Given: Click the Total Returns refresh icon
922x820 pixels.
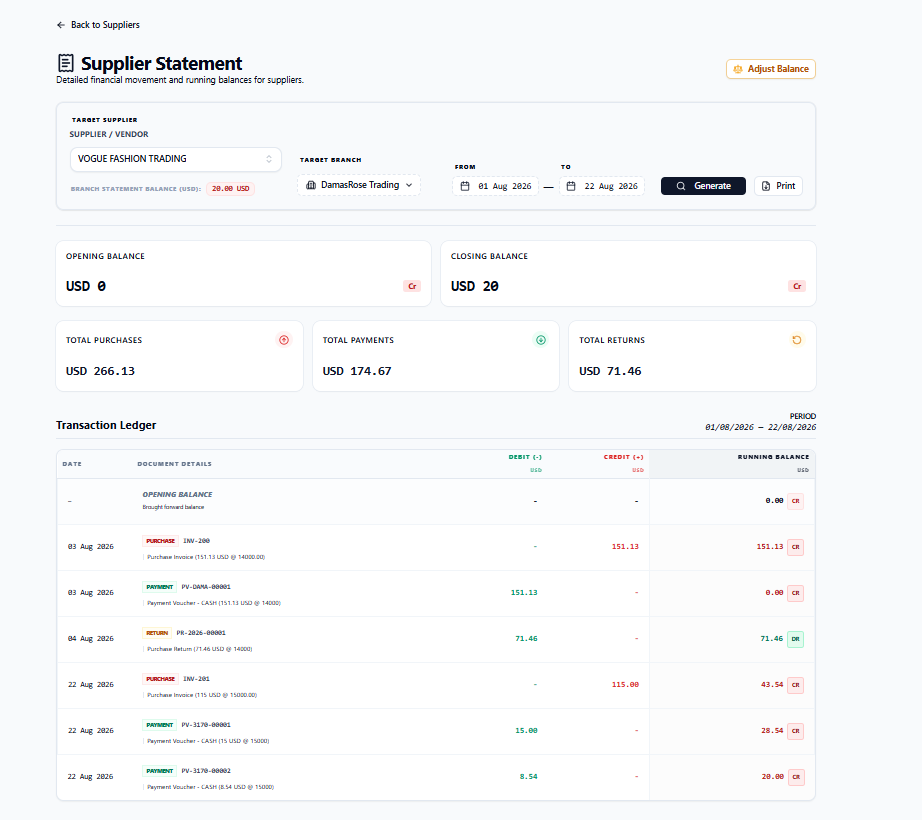Looking at the screenshot, I should coord(797,340).
